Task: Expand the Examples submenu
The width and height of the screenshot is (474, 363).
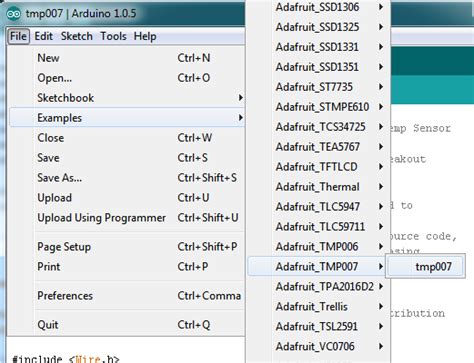Action: point(127,118)
